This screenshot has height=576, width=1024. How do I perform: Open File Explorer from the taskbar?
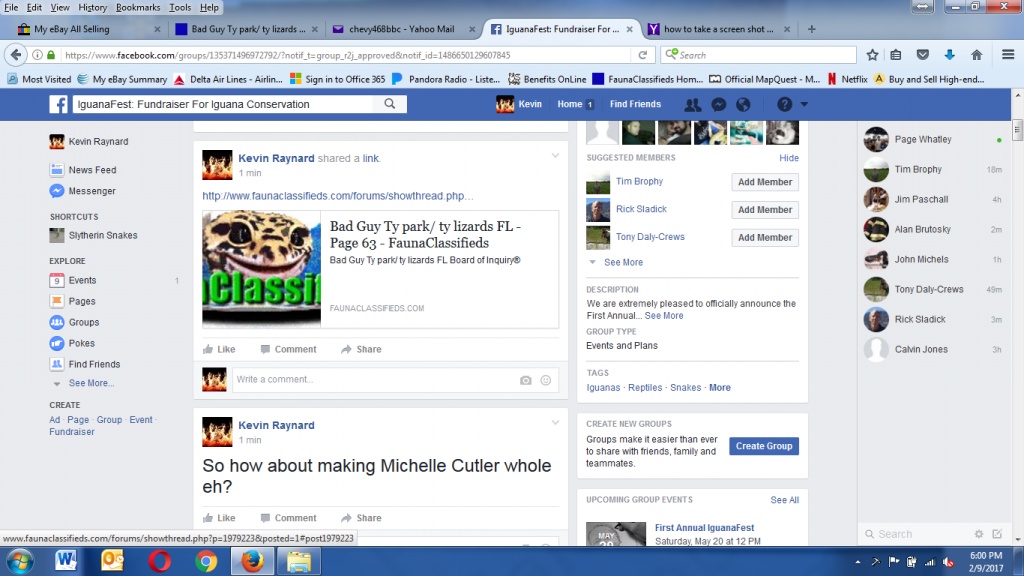pos(299,562)
